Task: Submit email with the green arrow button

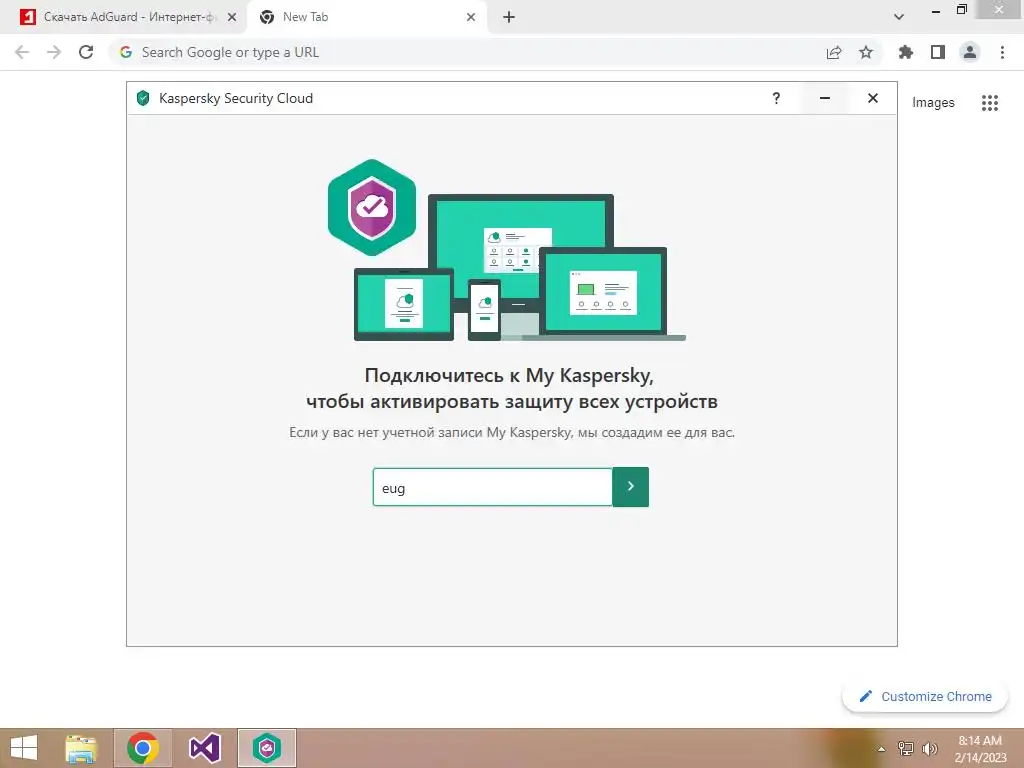Action: [x=630, y=487]
